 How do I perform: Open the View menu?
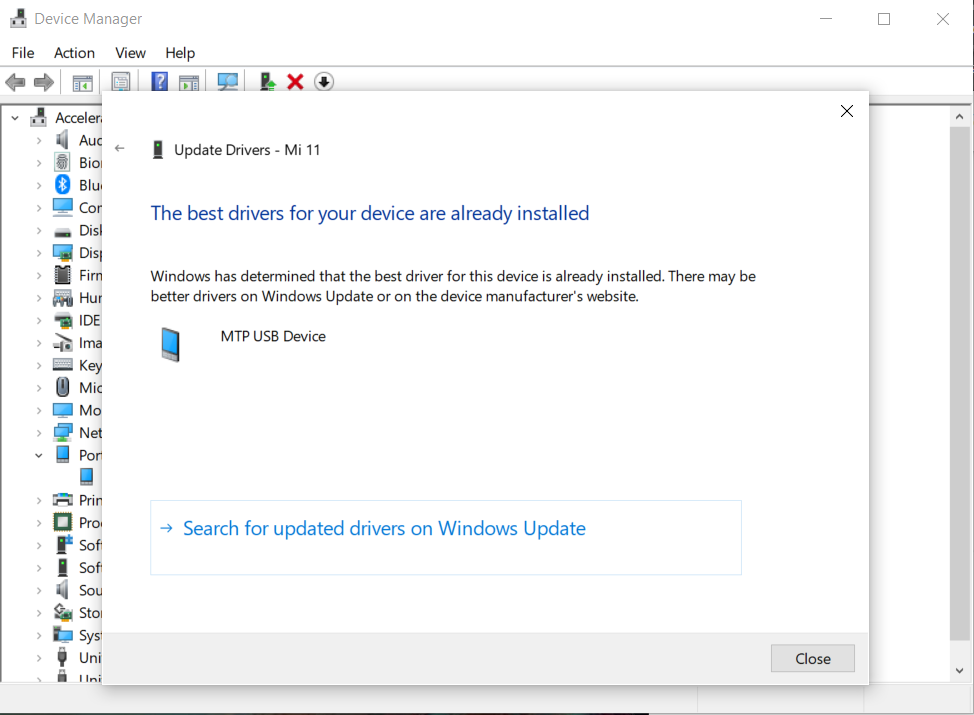130,53
